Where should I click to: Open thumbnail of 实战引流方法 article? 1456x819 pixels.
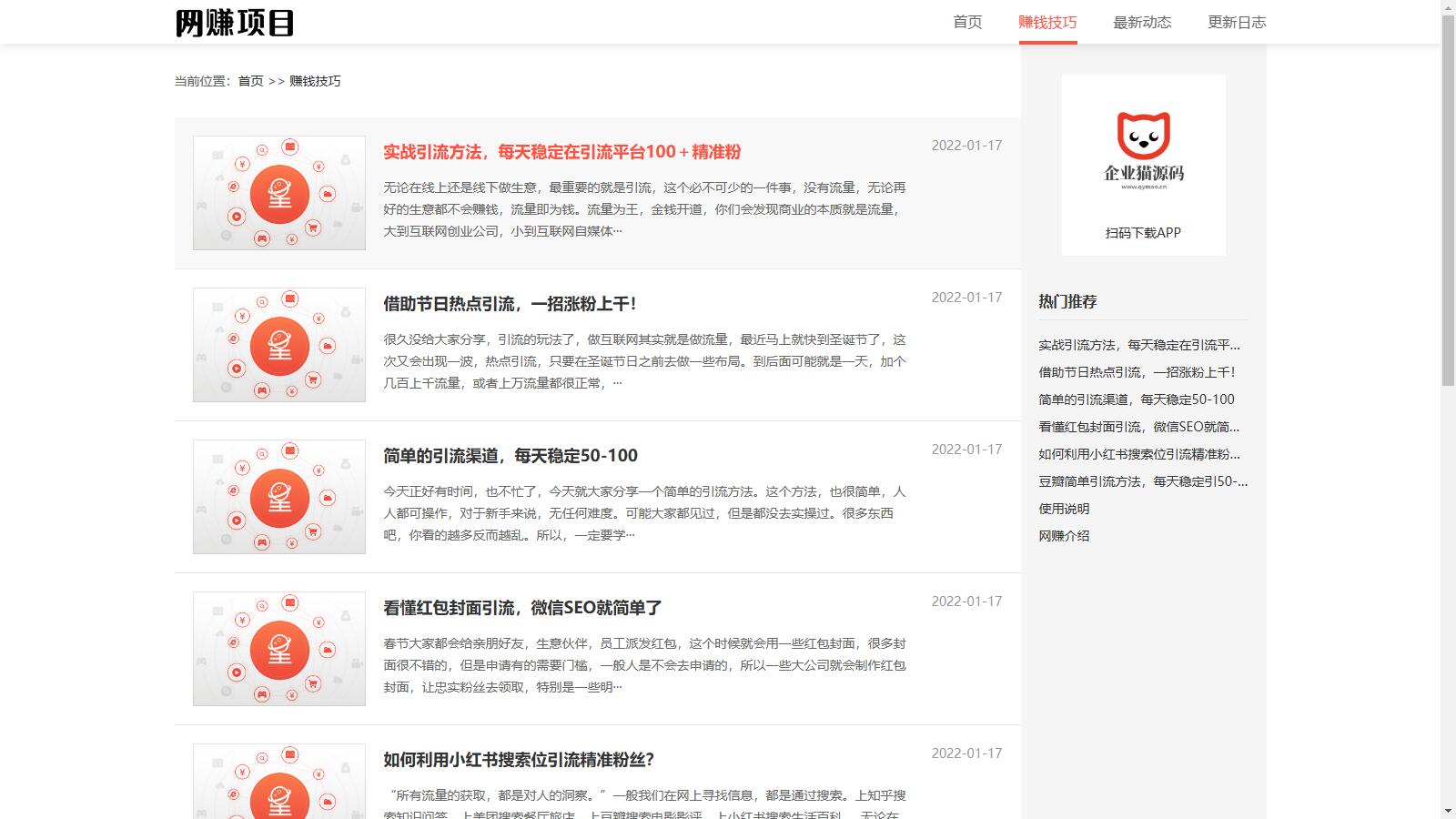coord(279,193)
